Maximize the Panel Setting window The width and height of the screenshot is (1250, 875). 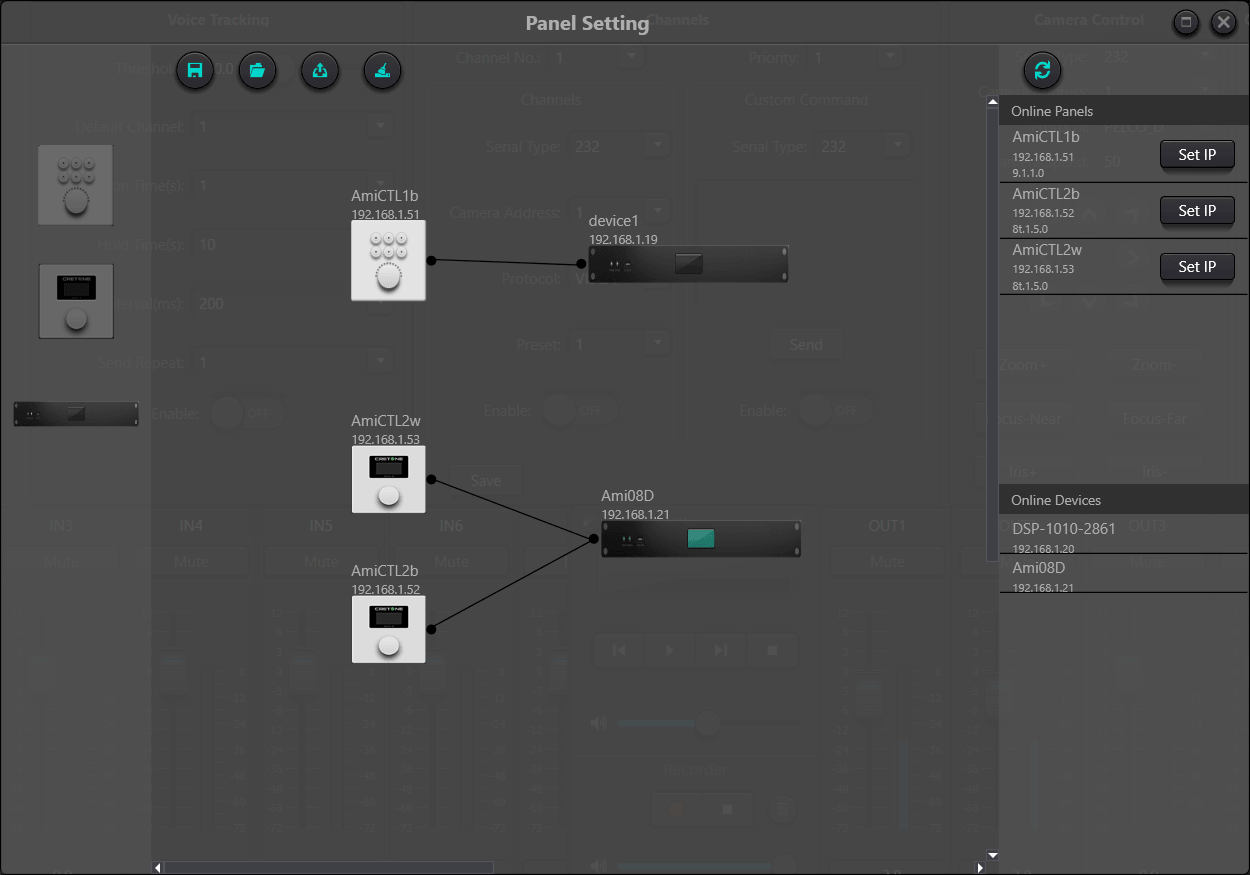point(1186,22)
